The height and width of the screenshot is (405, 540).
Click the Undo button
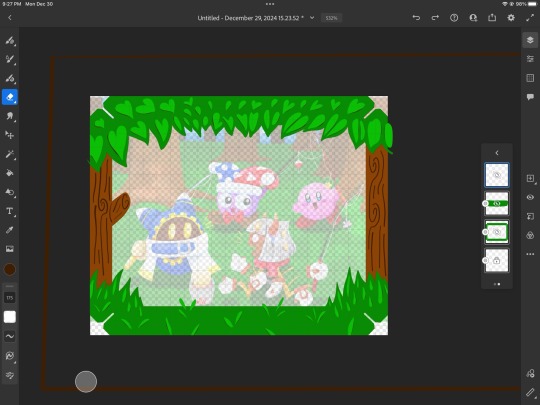click(416, 18)
